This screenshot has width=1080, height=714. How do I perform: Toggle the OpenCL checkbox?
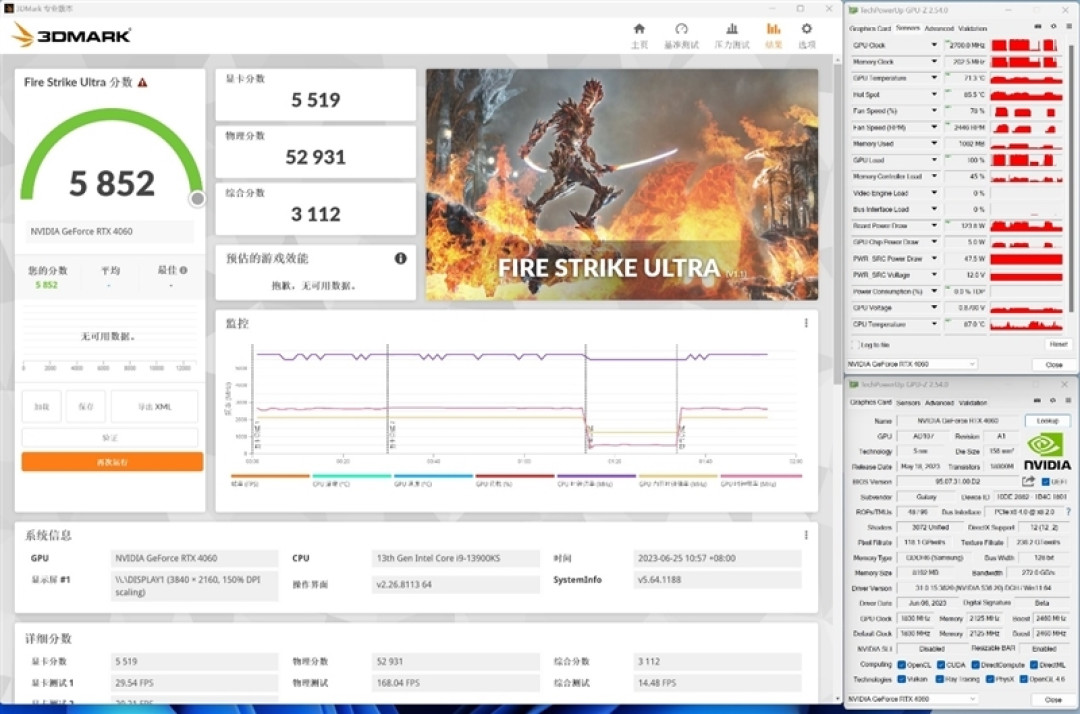[901, 665]
